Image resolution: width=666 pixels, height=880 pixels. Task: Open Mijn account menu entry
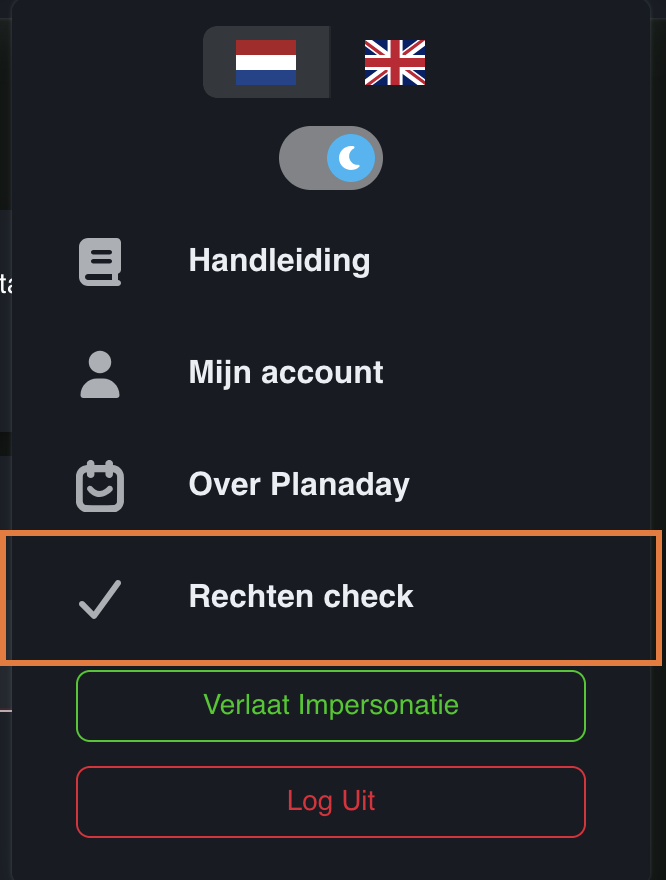pos(285,374)
